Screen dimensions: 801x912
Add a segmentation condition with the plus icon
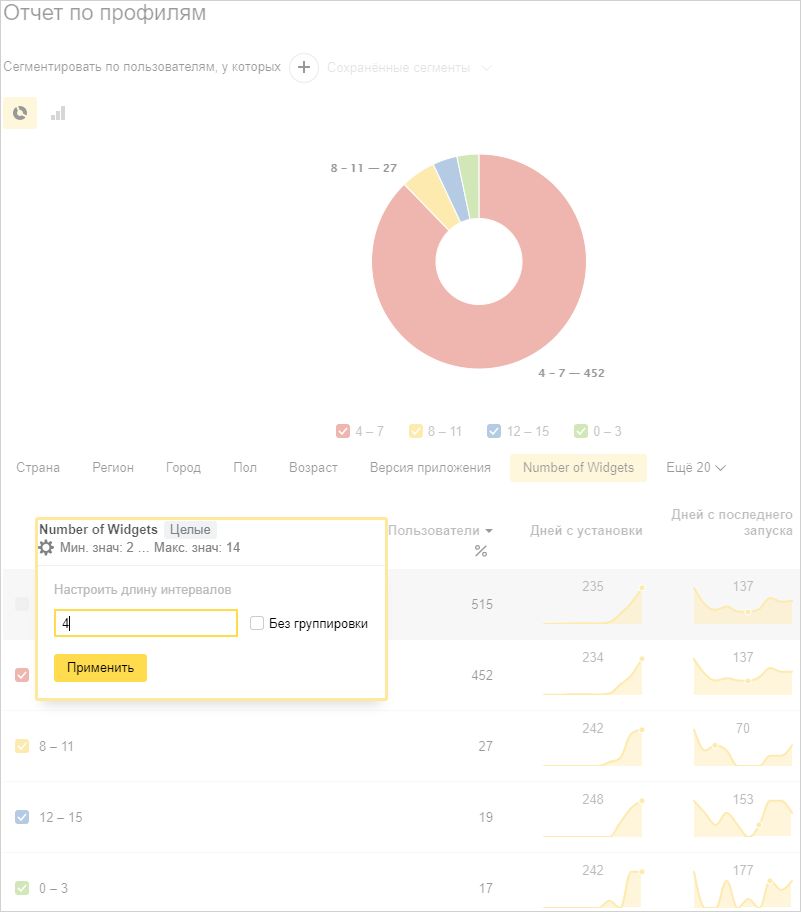point(304,67)
